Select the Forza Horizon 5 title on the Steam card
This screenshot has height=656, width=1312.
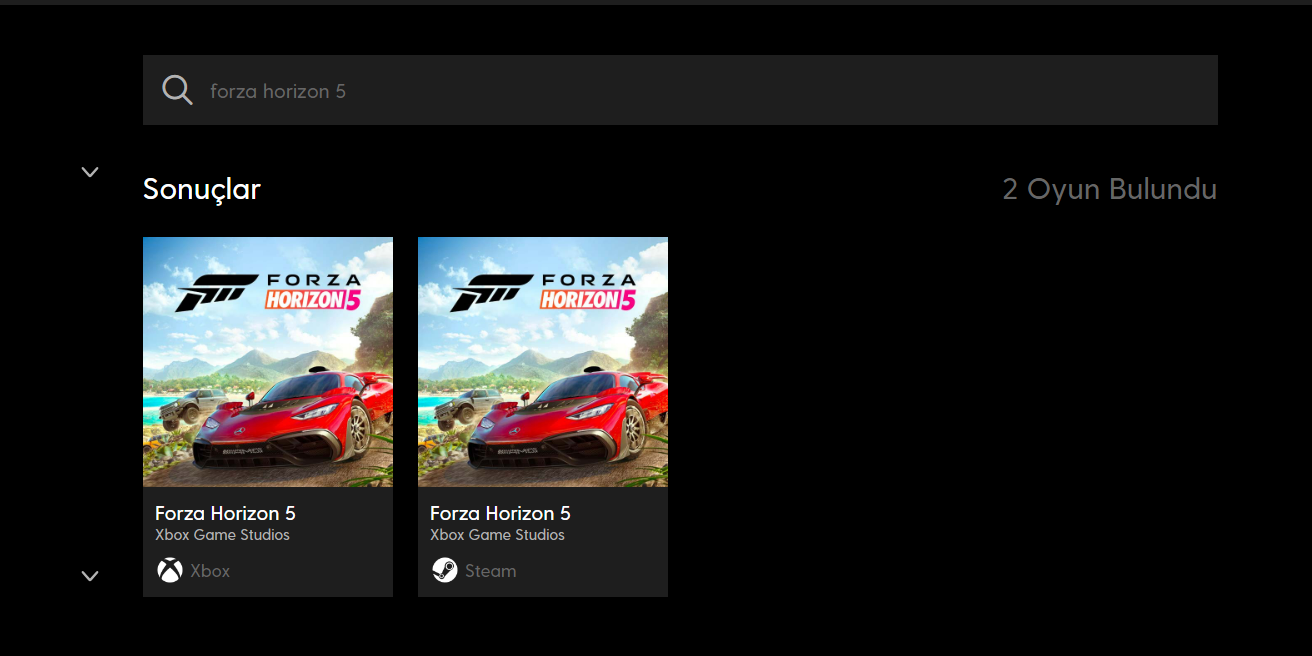click(x=500, y=513)
